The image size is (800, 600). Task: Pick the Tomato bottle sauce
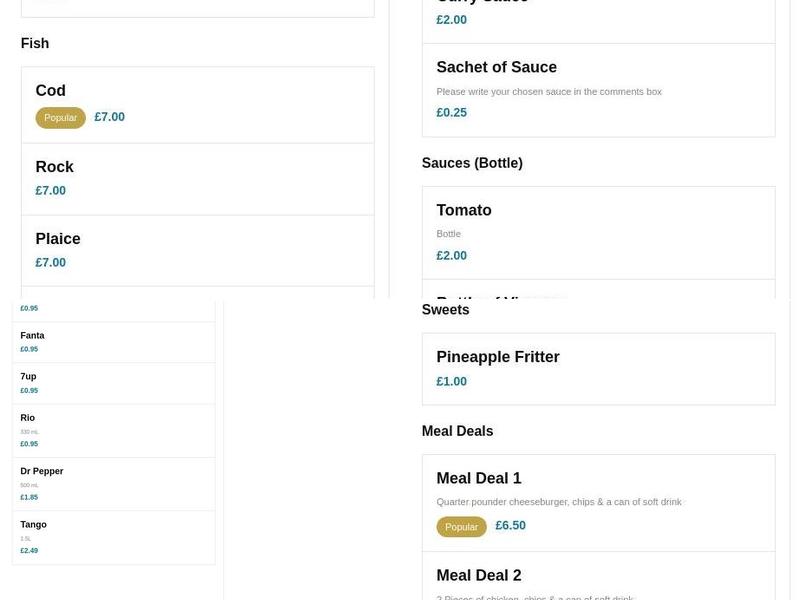click(597, 232)
